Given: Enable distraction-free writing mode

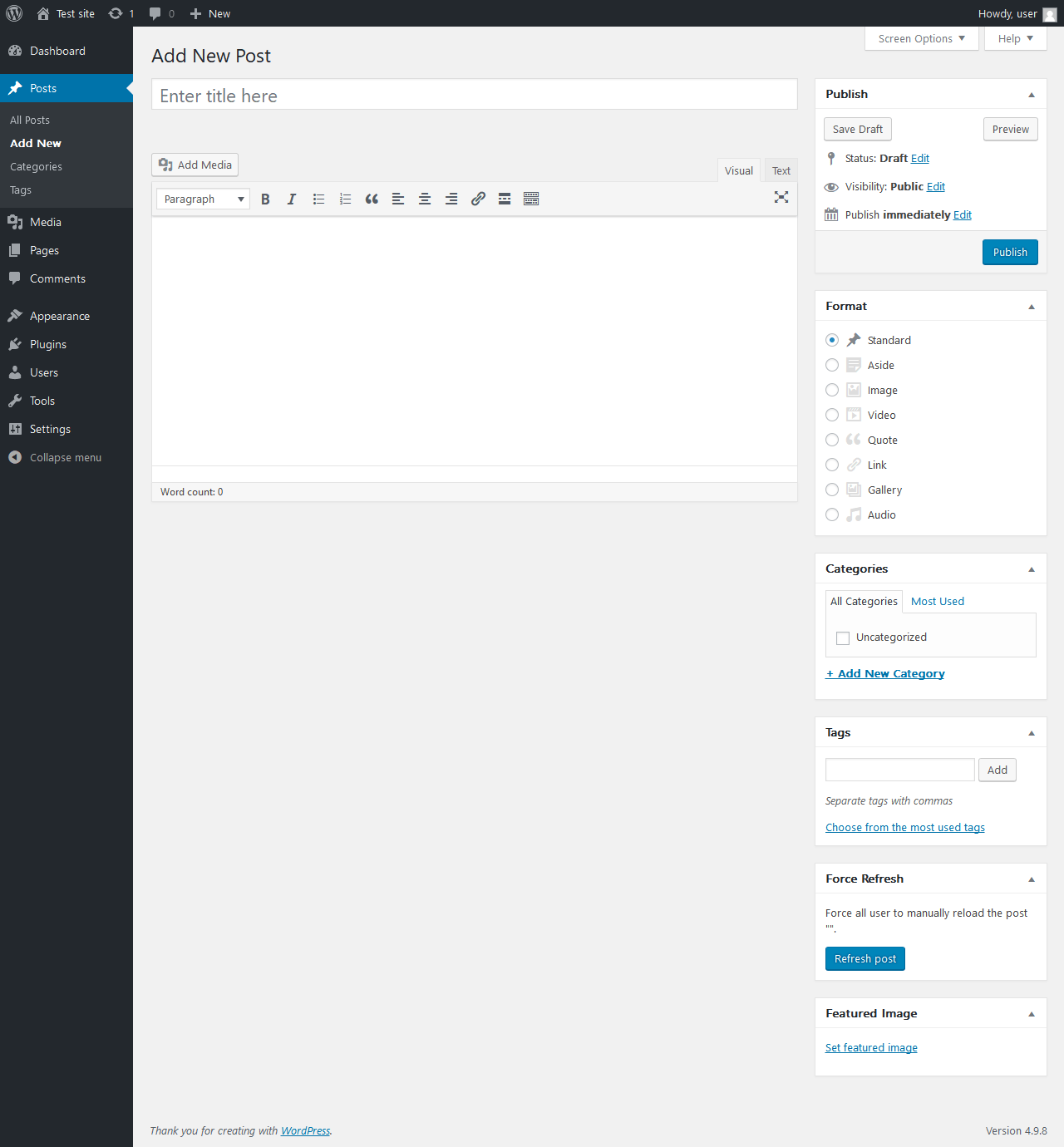Looking at the screenshot, I should pos(781,197).
